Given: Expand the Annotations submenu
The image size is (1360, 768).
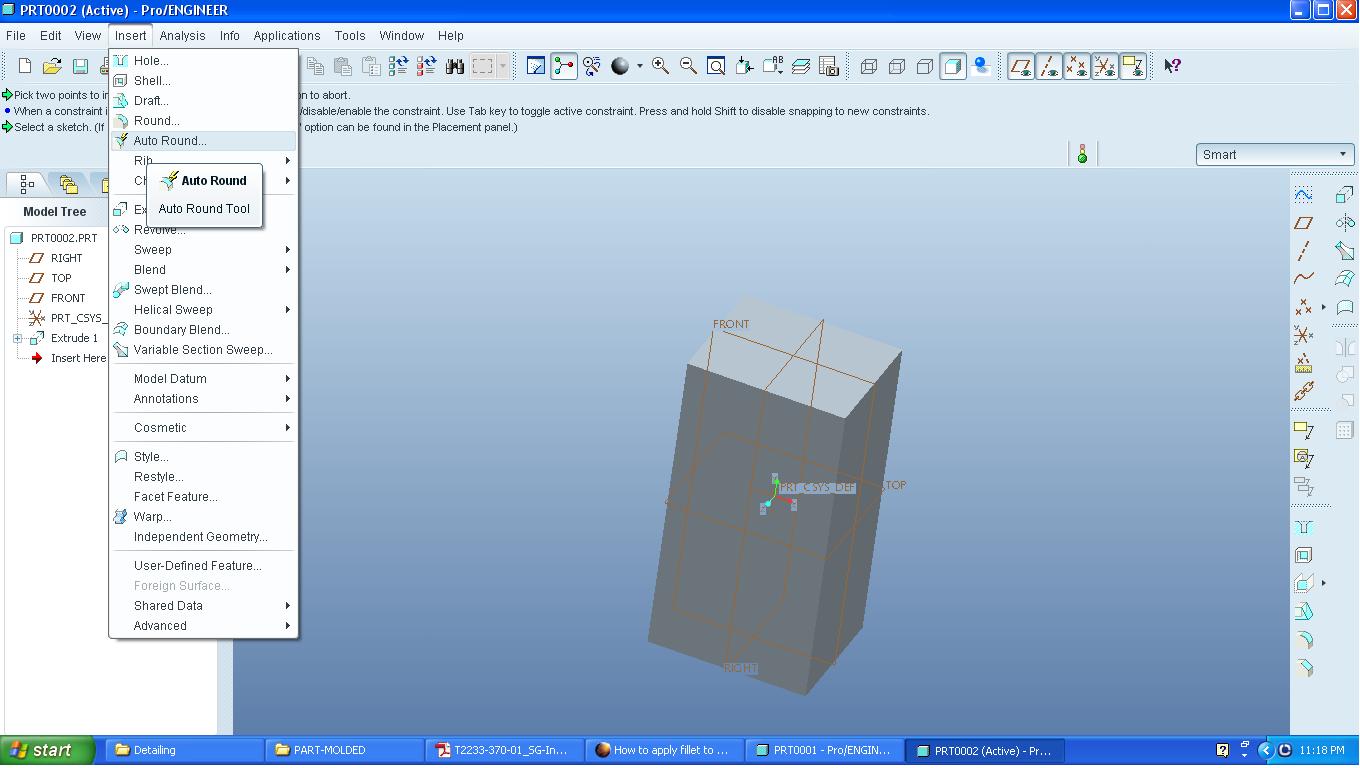Looking at the screenshot, I should pos(203,399).
